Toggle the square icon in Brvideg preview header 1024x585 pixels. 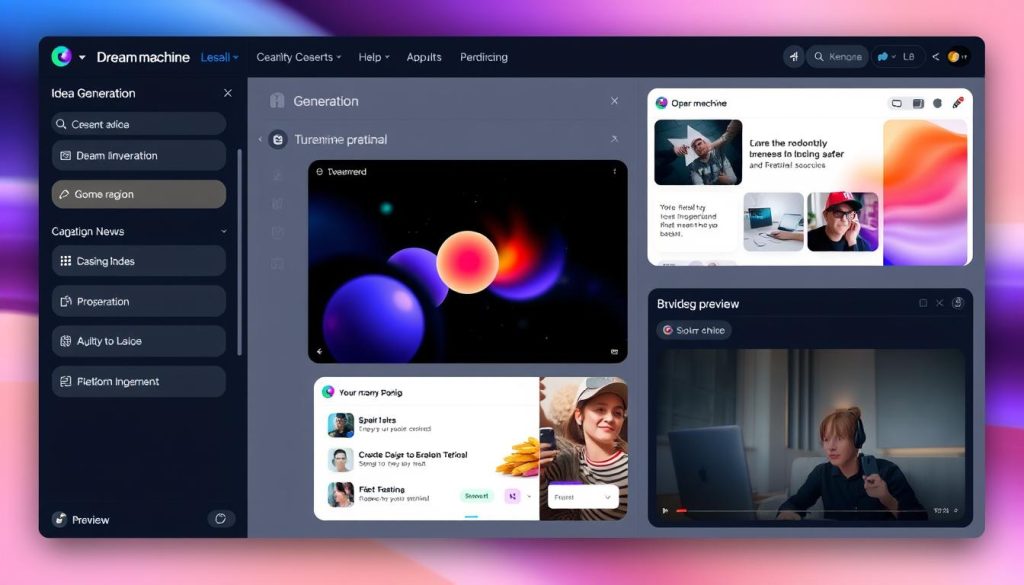(x=923, y=303)
